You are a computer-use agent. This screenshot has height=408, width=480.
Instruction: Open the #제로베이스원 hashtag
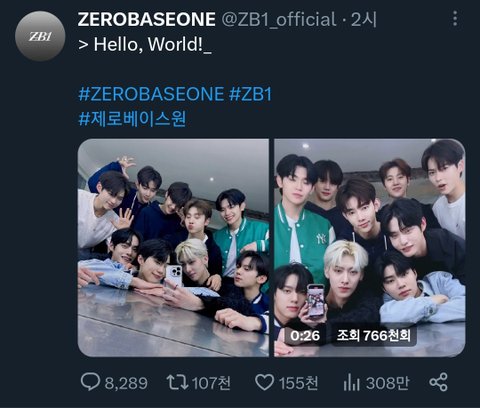132,119
